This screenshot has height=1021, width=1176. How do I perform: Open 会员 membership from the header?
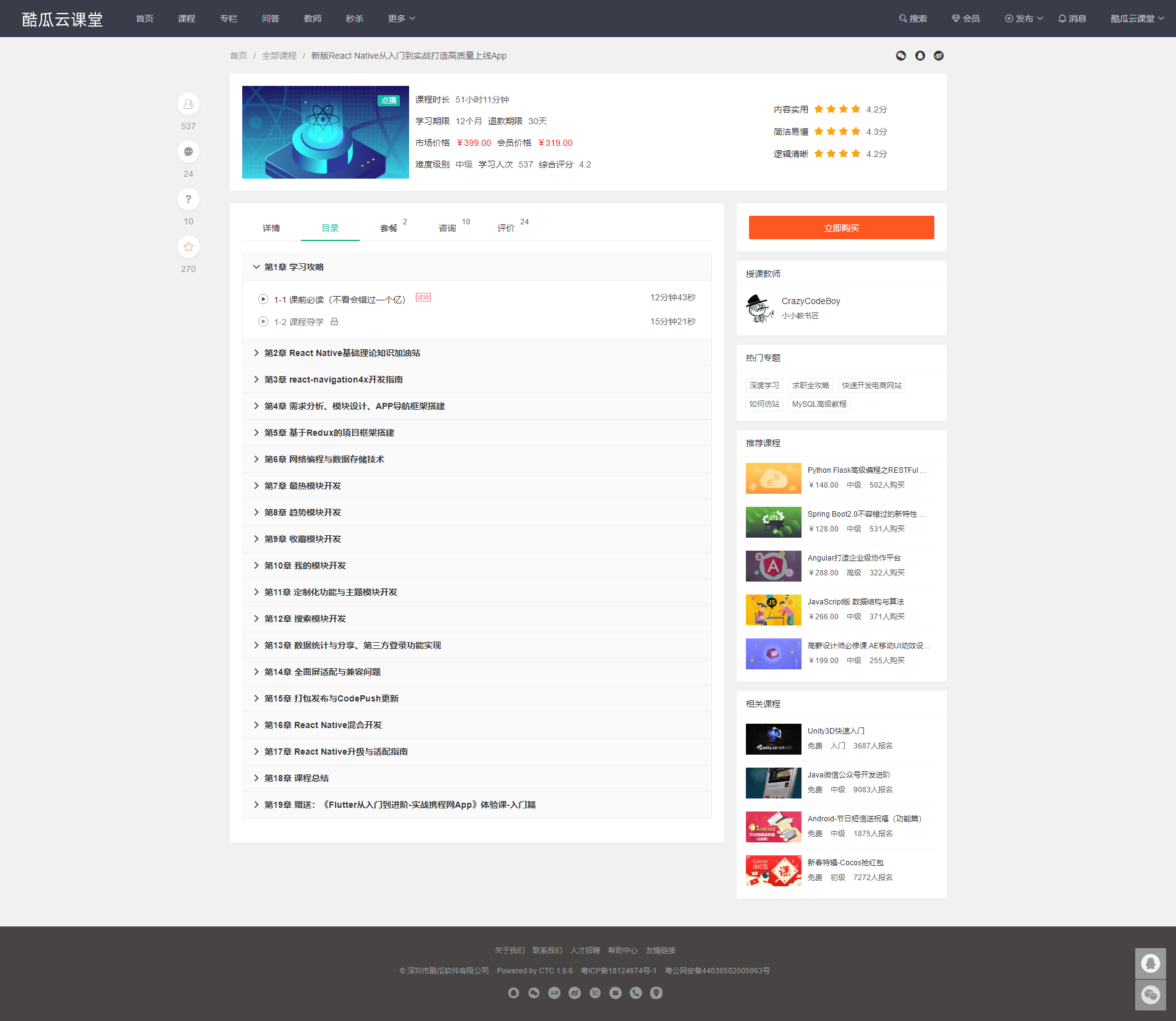point(966,19)
